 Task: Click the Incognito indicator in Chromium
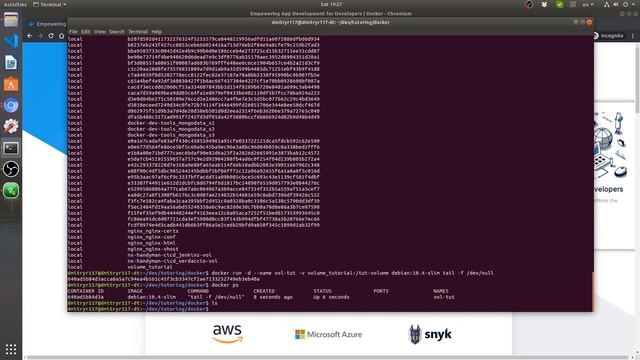[x=608, y=36]
